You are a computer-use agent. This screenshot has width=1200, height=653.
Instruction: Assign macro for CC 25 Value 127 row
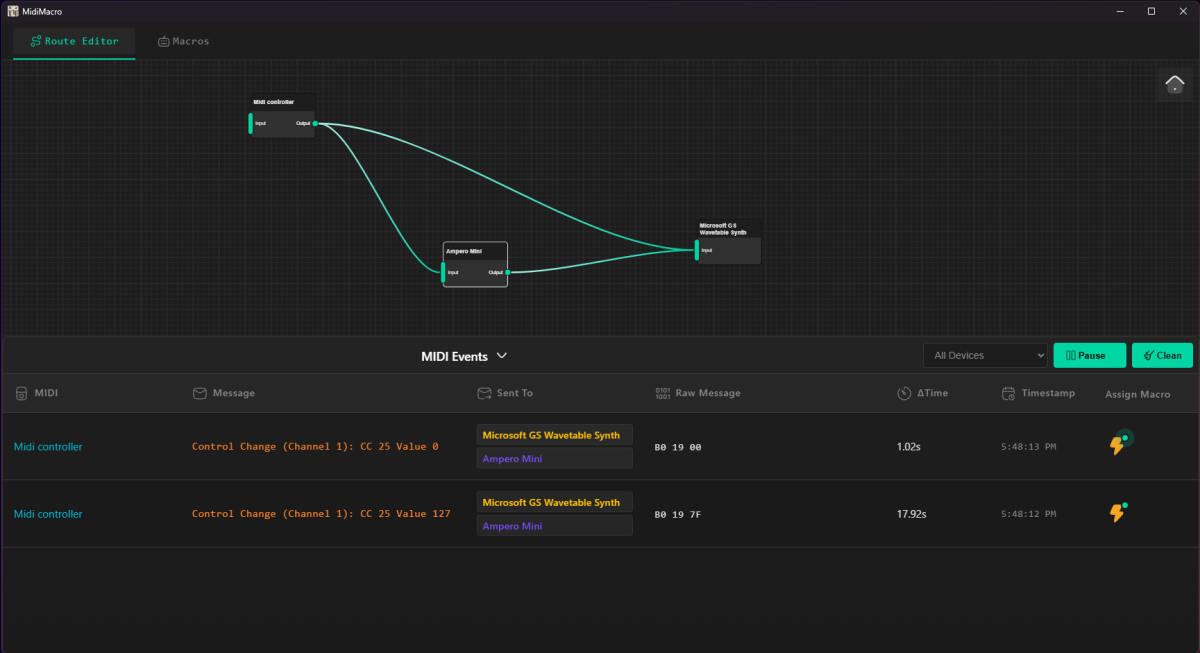click(x=1119, y=512)
